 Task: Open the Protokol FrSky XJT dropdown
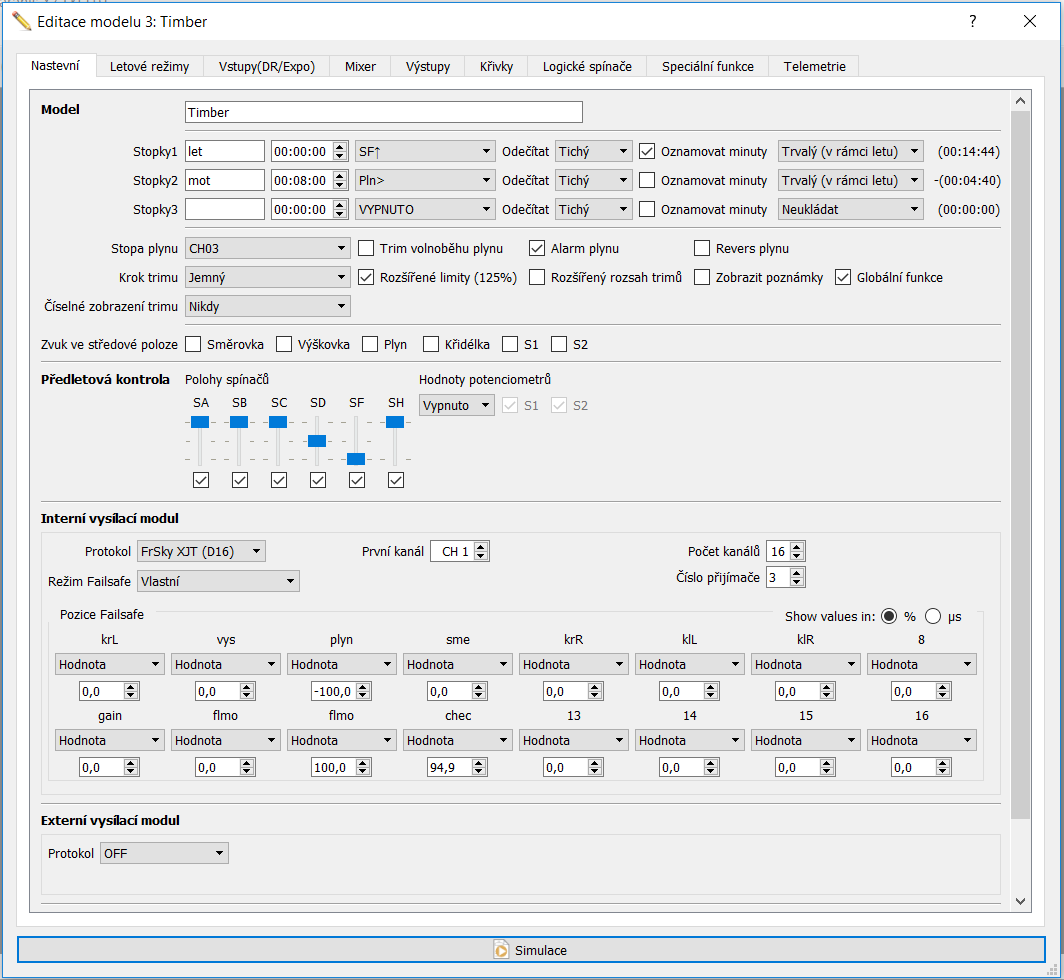201,551
